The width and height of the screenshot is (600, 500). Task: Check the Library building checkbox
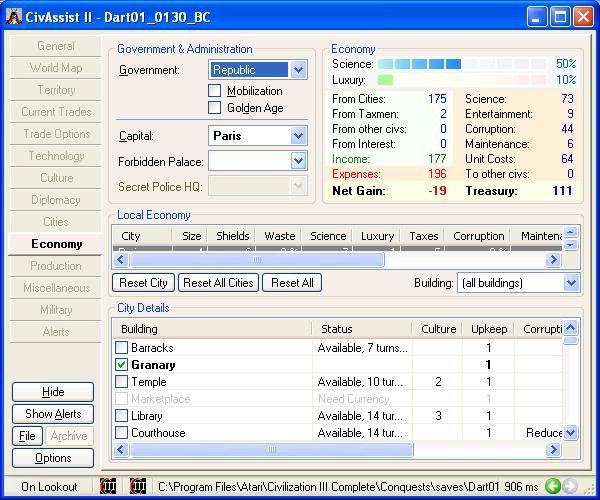(121, 415)
